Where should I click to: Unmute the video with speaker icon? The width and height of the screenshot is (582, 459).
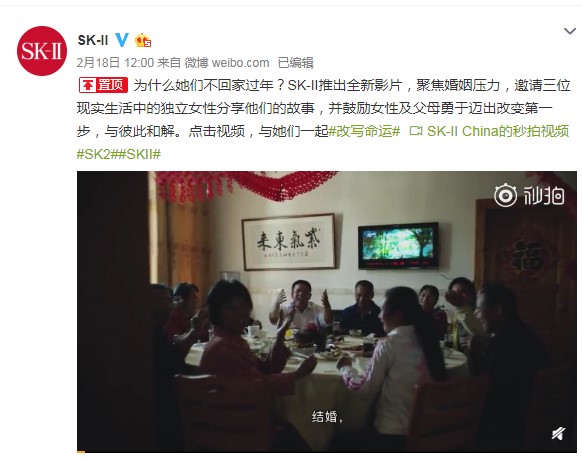pyautogui.click(x=558, y=433)
